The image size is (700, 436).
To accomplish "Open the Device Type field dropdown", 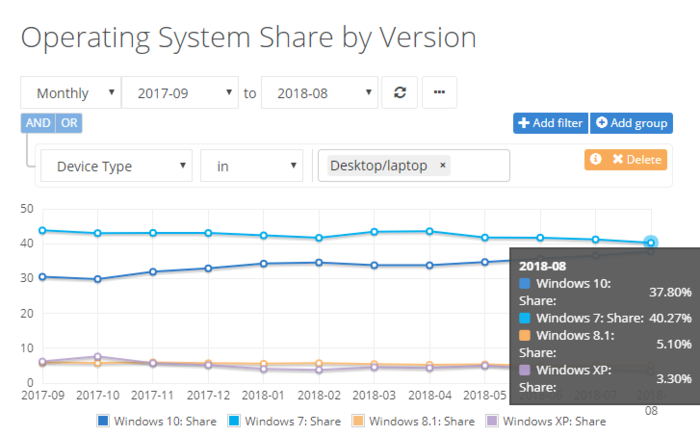I will click(116, 166).
